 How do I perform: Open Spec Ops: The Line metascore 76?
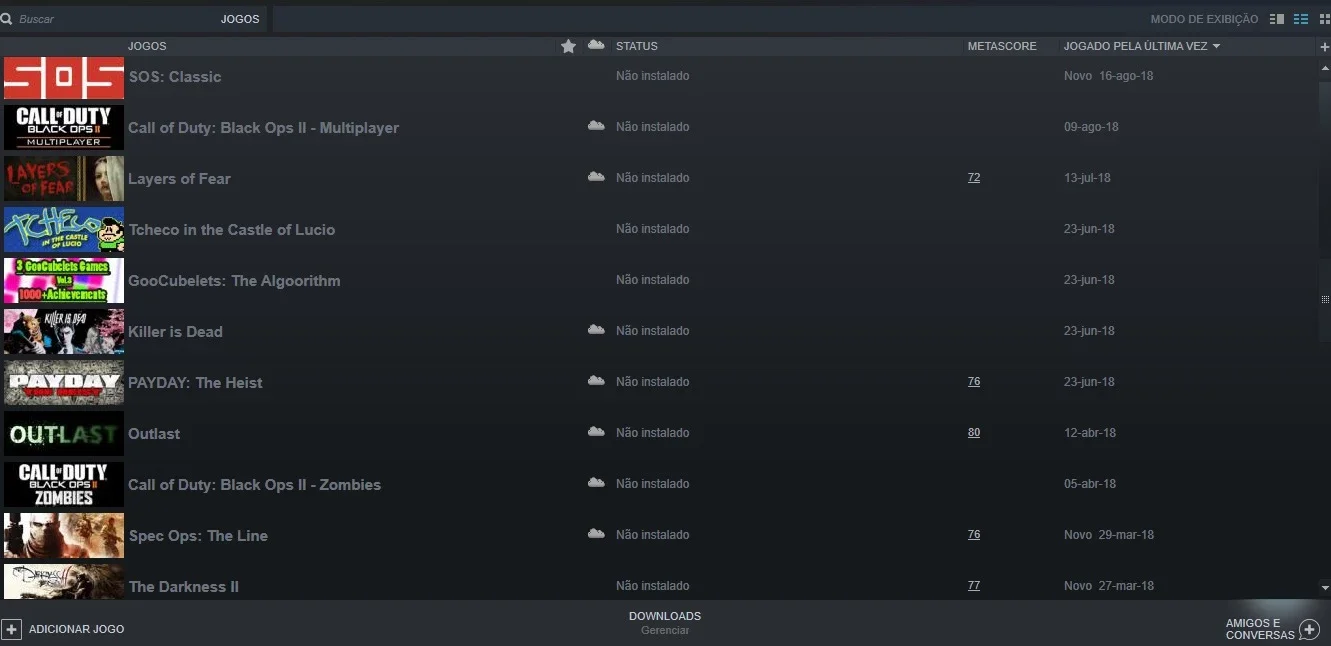click(x=974, y=535)
